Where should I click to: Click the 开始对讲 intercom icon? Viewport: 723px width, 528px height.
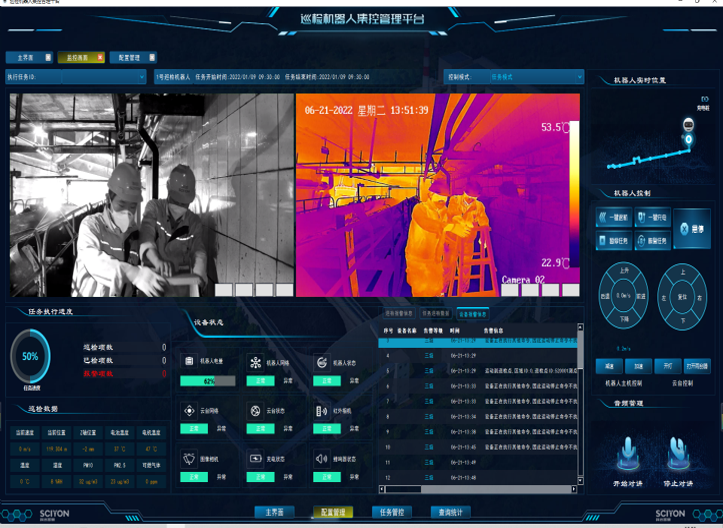(628, 454)
